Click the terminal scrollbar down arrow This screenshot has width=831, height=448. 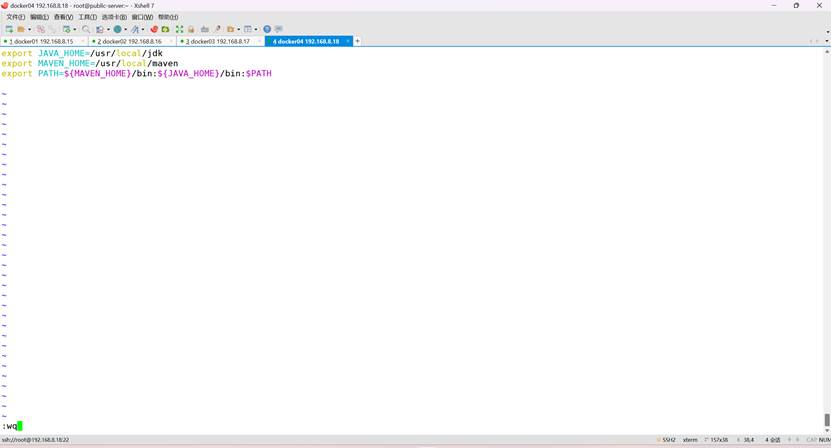point(827,431)
